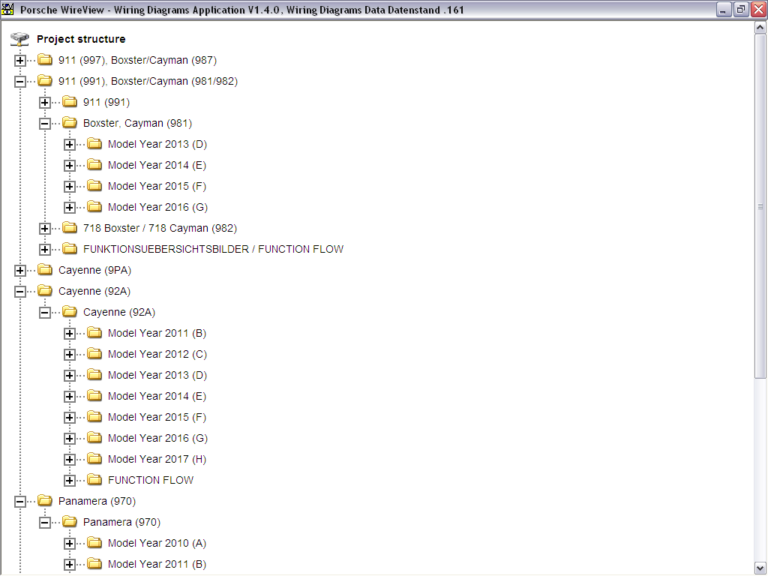Click folder icon beside Cayenne FUNCTION FLOW
Image resolution: width=768 pixels, height=576 pixels.
pos(94,480)
